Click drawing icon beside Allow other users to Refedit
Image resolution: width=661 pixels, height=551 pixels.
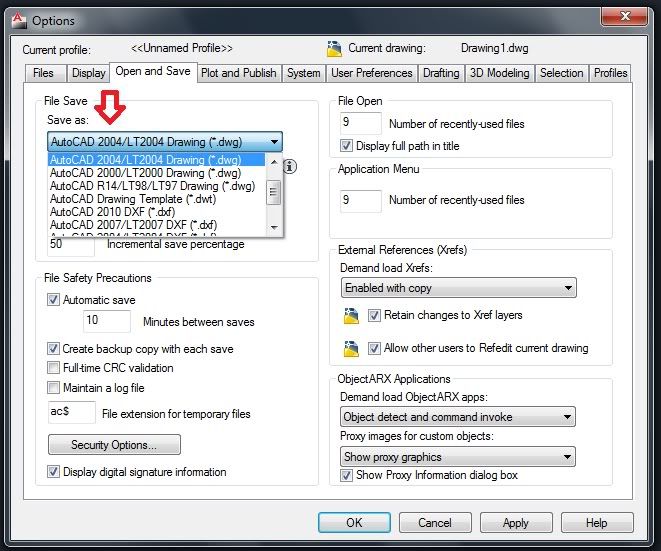tap(351, 348)
